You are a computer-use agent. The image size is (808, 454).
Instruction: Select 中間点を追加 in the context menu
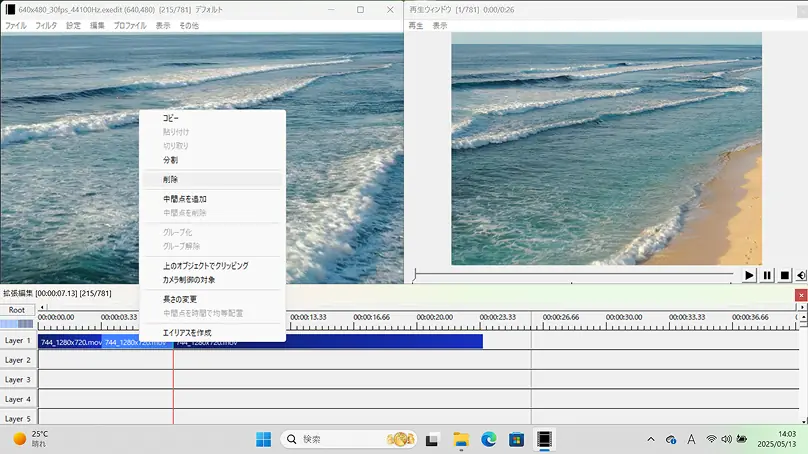tap(184, 199)
